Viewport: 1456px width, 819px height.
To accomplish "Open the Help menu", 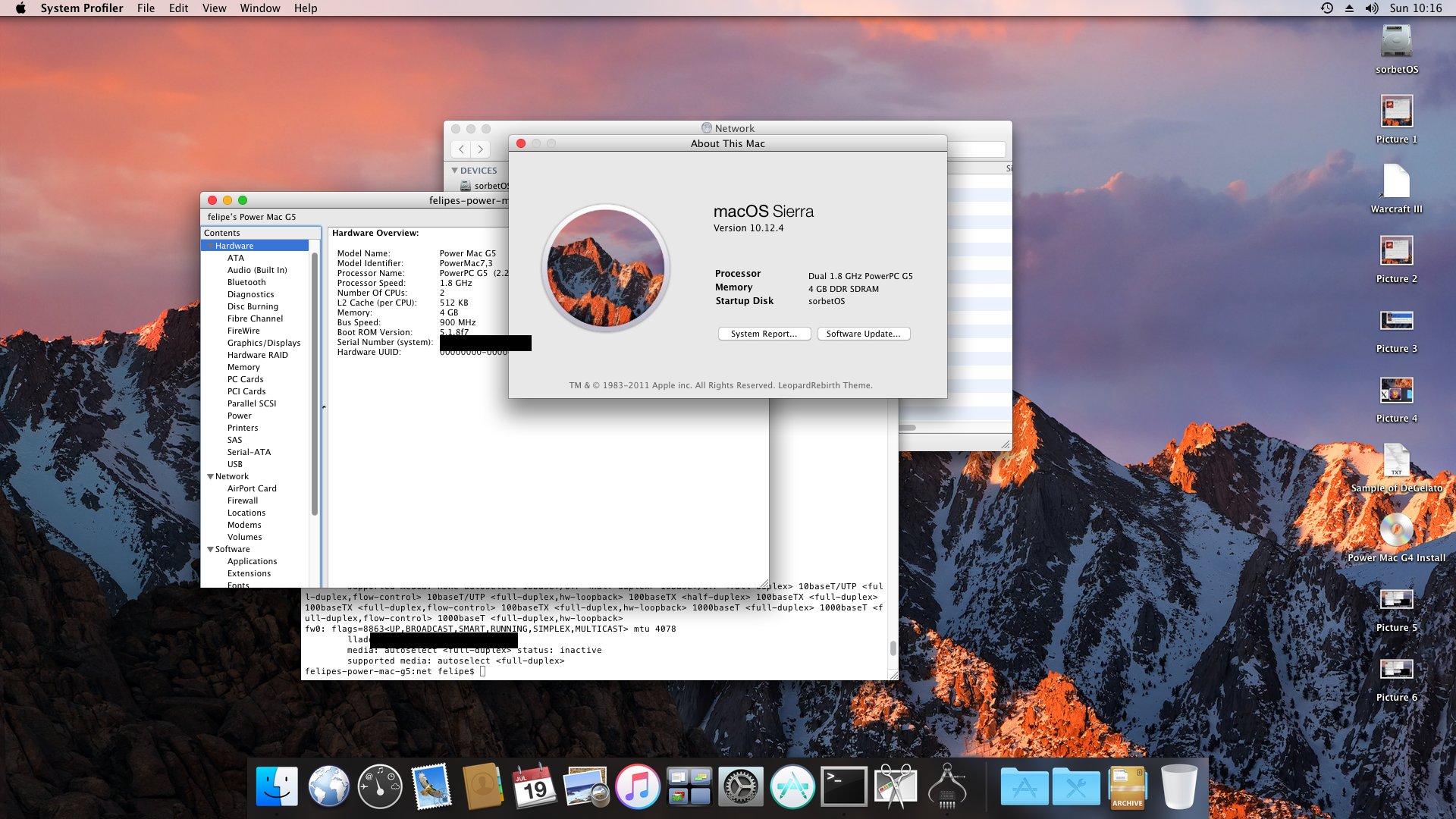I will (x=306, y=8).
